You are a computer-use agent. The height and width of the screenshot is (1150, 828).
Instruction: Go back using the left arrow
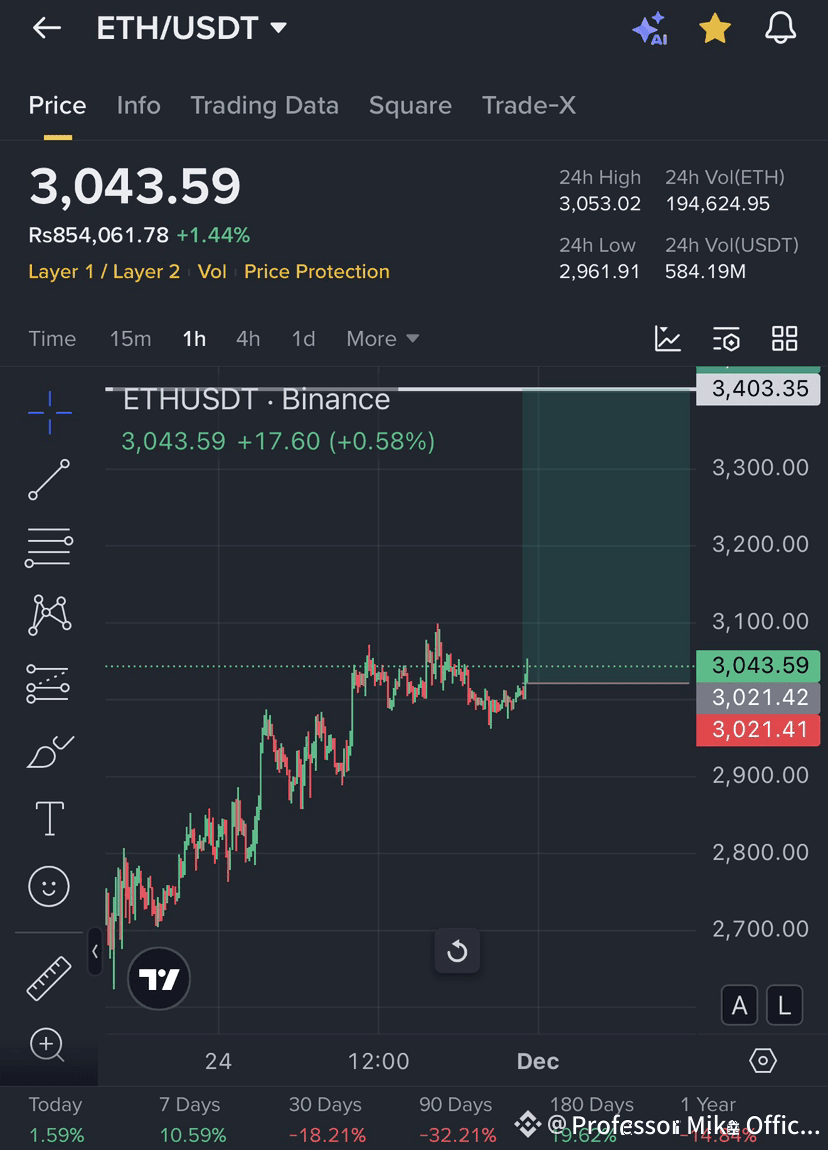(x=47, y=29)
